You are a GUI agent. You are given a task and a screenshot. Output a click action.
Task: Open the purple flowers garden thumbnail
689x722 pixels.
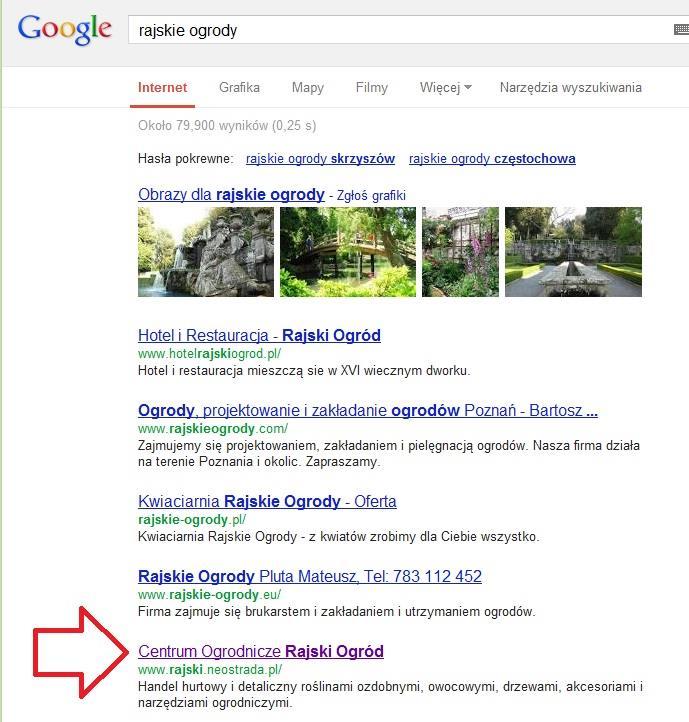point(460,252)
